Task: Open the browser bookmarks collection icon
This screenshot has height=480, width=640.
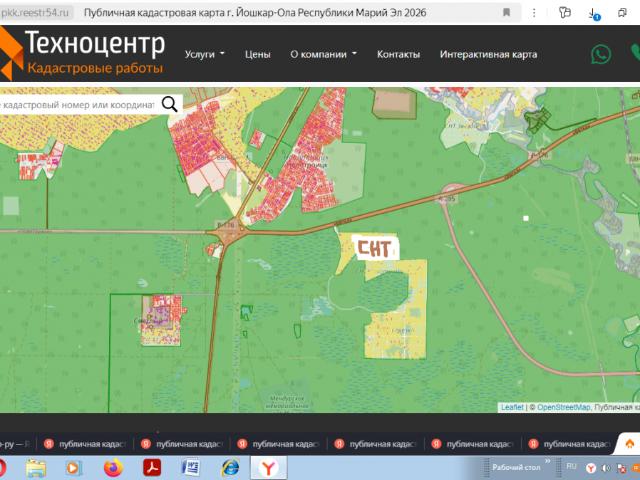Action: point(622,13)
